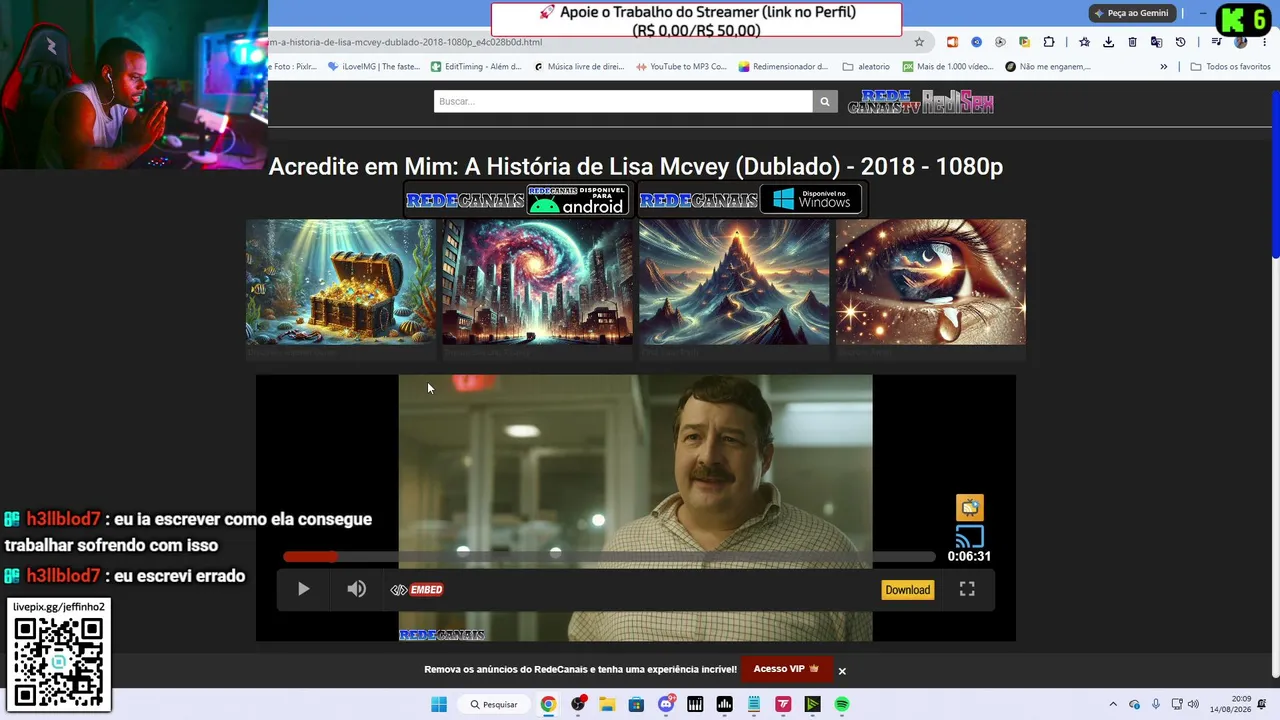The image size is (1280, 720).
Task: Open File Explorer from the taskbar
Action: [x=607, y=704]
